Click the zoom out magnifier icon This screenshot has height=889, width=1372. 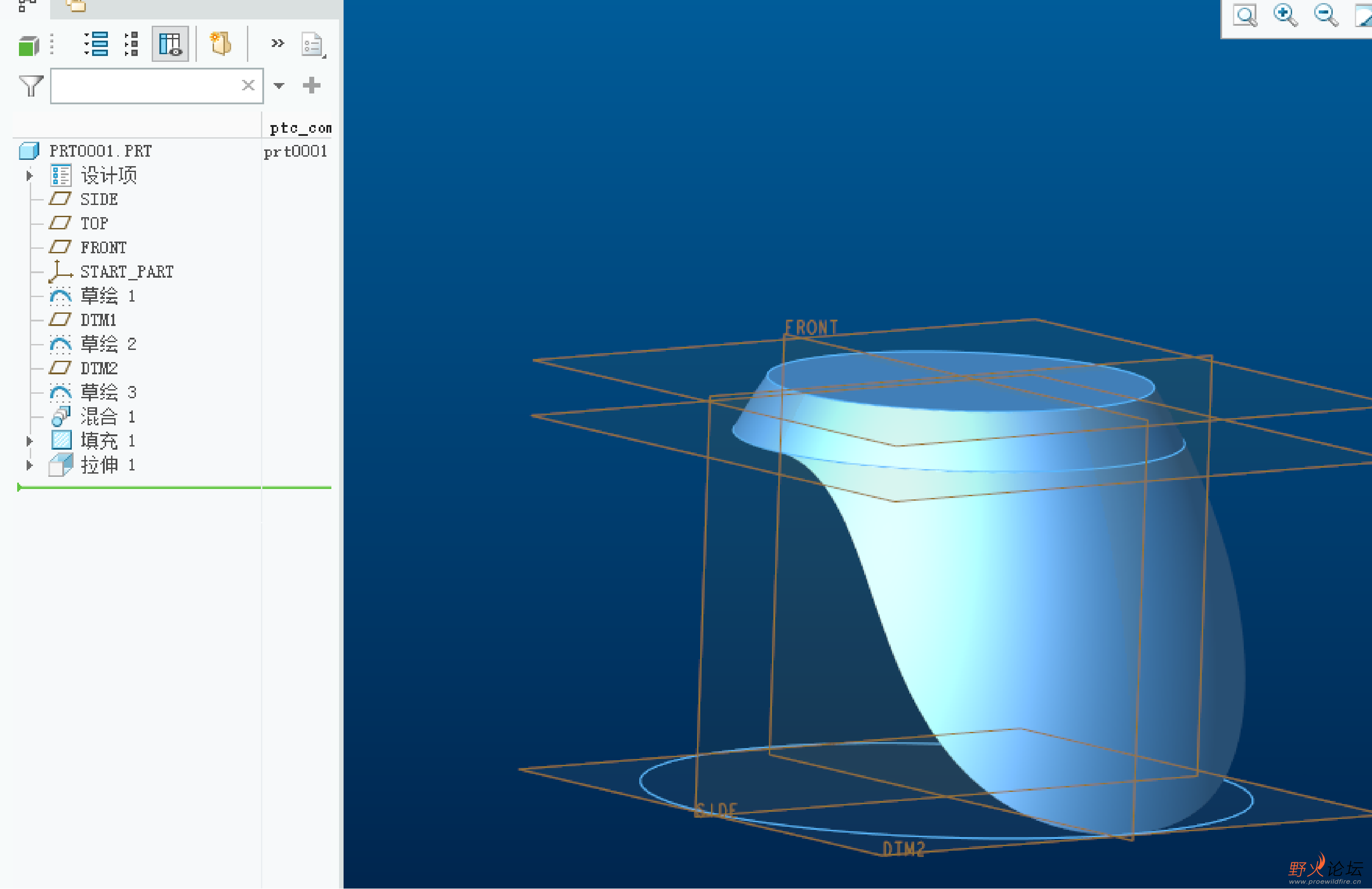1326,15
